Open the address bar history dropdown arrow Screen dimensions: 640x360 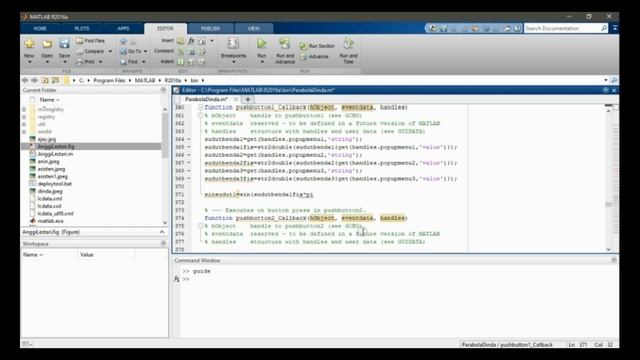pyautogui.click(x=606, y=80)
